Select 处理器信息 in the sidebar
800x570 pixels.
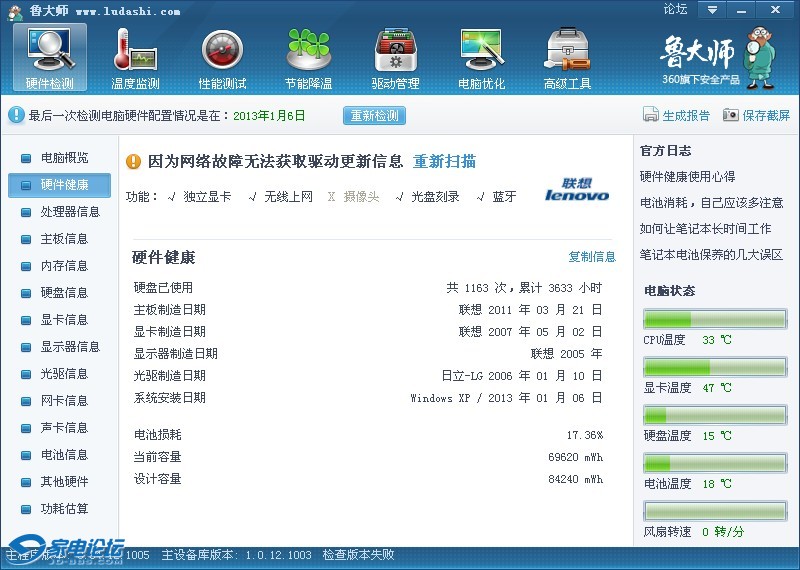pyautogui.click(x=70, y=212)
